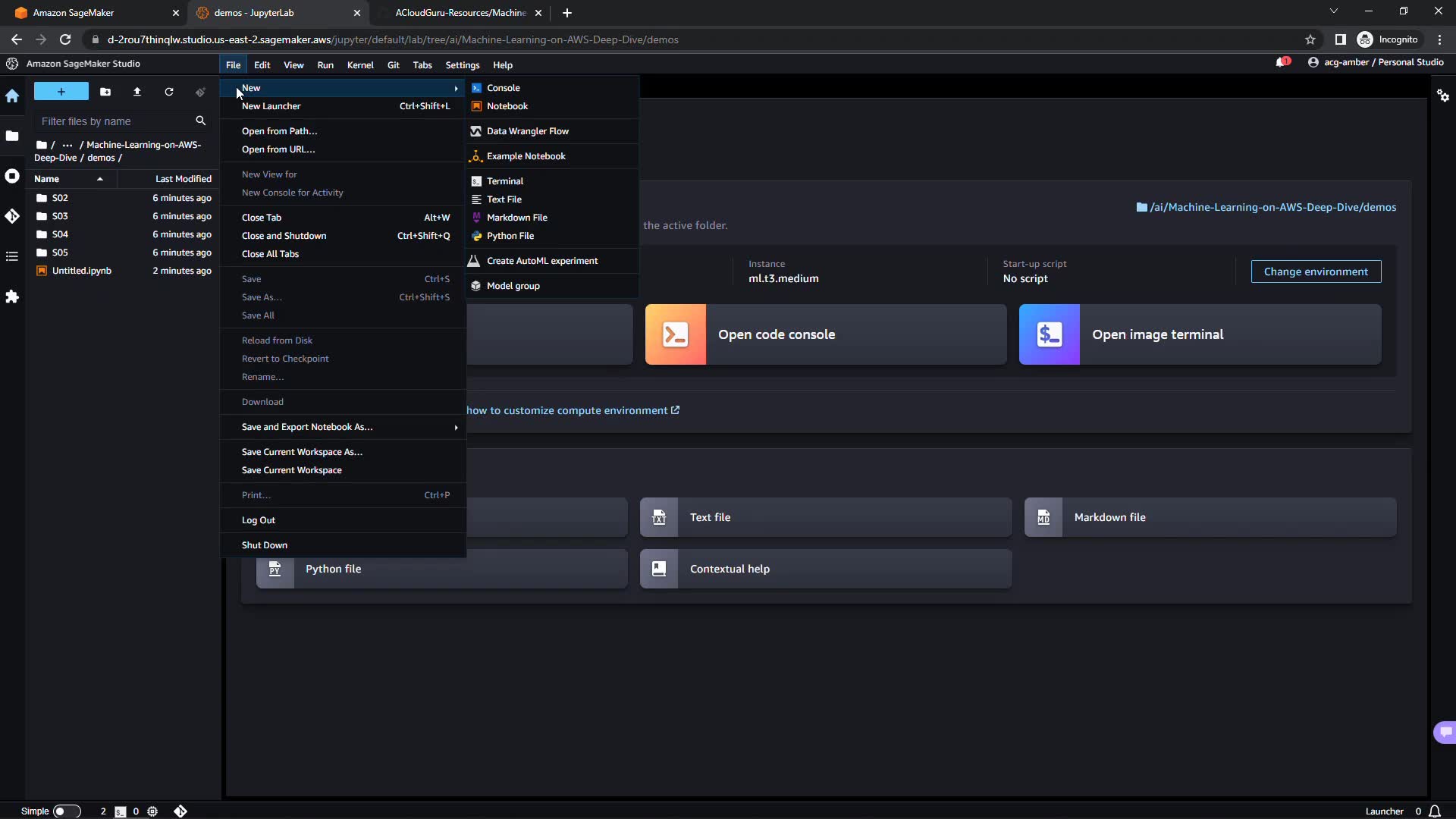Open the extensions puzzle-piece sidebar icon
Screen dimensions: 1456x819
coord(12,297)
